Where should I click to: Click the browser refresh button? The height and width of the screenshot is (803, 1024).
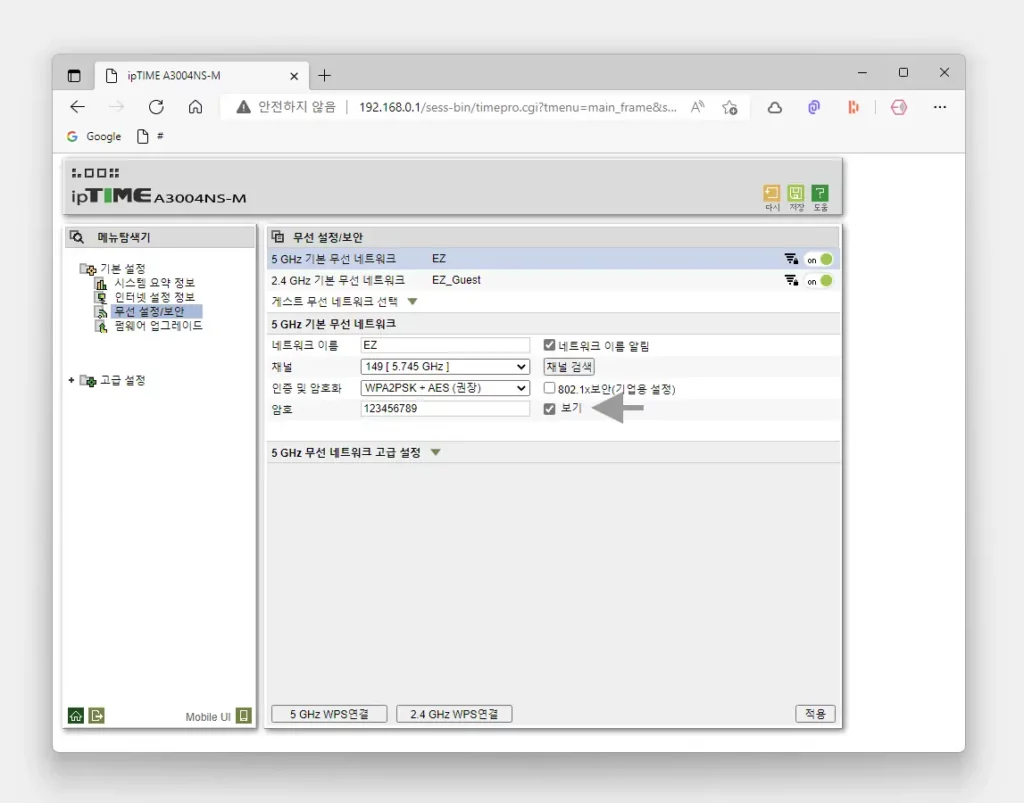pyautogui.click(x=156, y=107)
